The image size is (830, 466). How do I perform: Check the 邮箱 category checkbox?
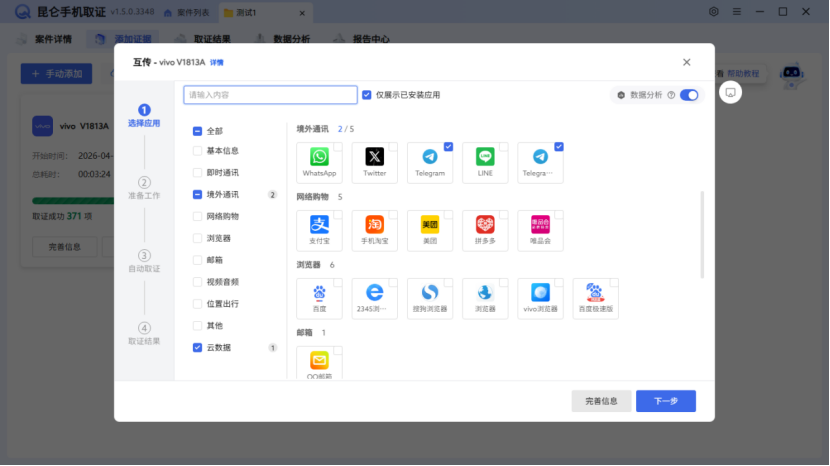(x=197, y=260)
